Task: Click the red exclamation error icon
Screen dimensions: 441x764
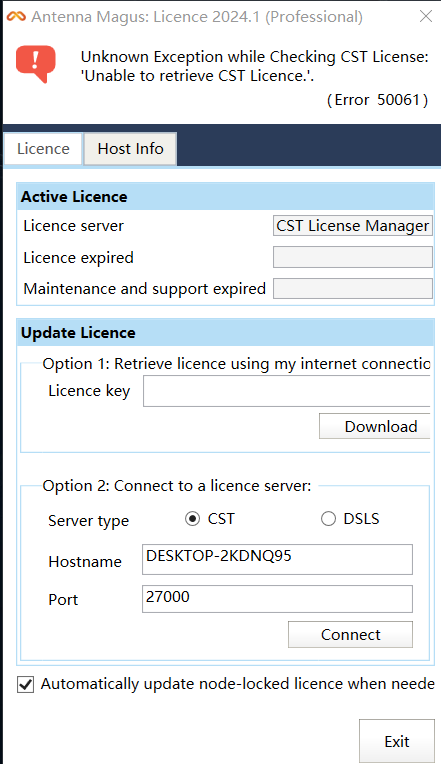Action: pyautogui.click(x=36, y=64)
